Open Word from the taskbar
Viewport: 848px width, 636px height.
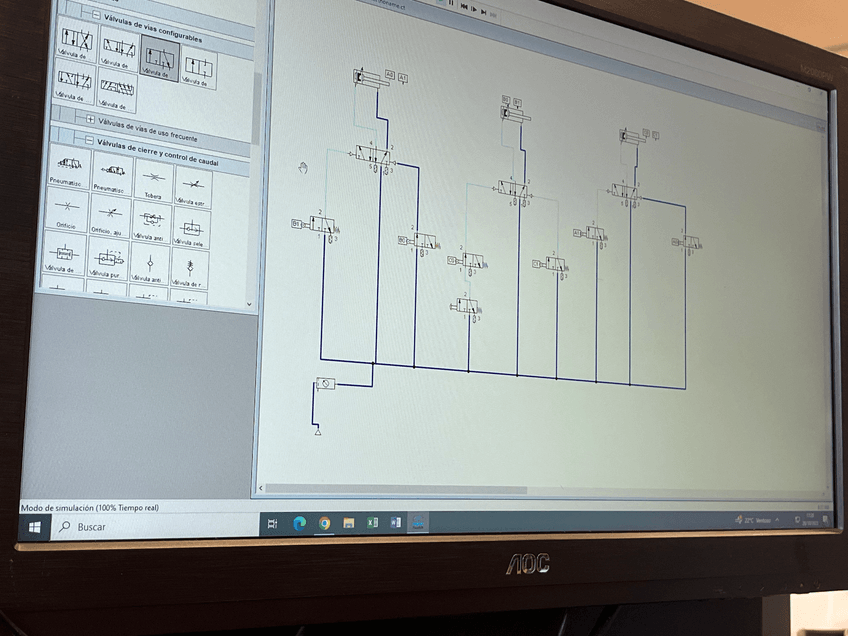(x=395, y=522)
